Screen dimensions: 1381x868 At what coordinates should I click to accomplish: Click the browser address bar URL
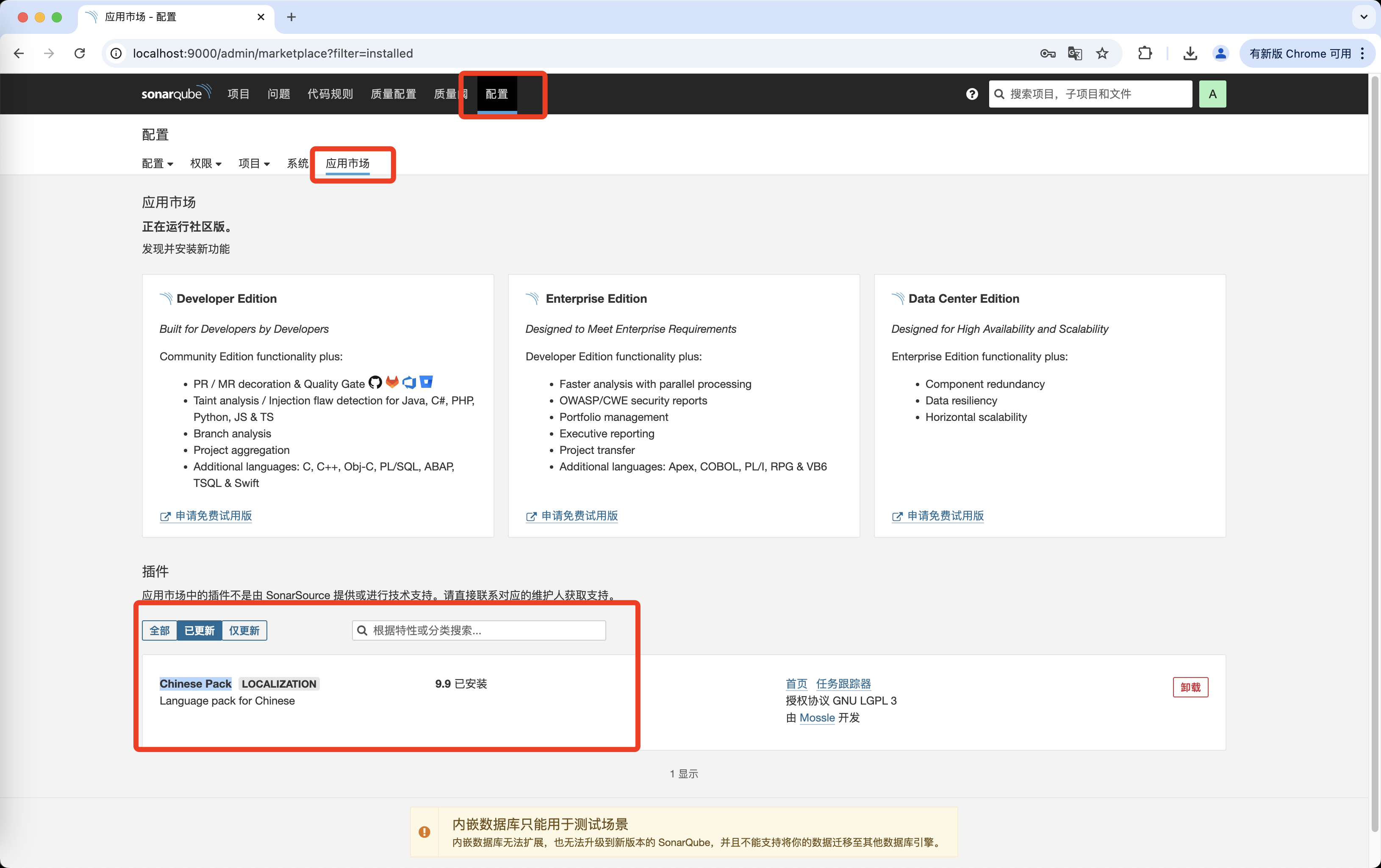273,53
